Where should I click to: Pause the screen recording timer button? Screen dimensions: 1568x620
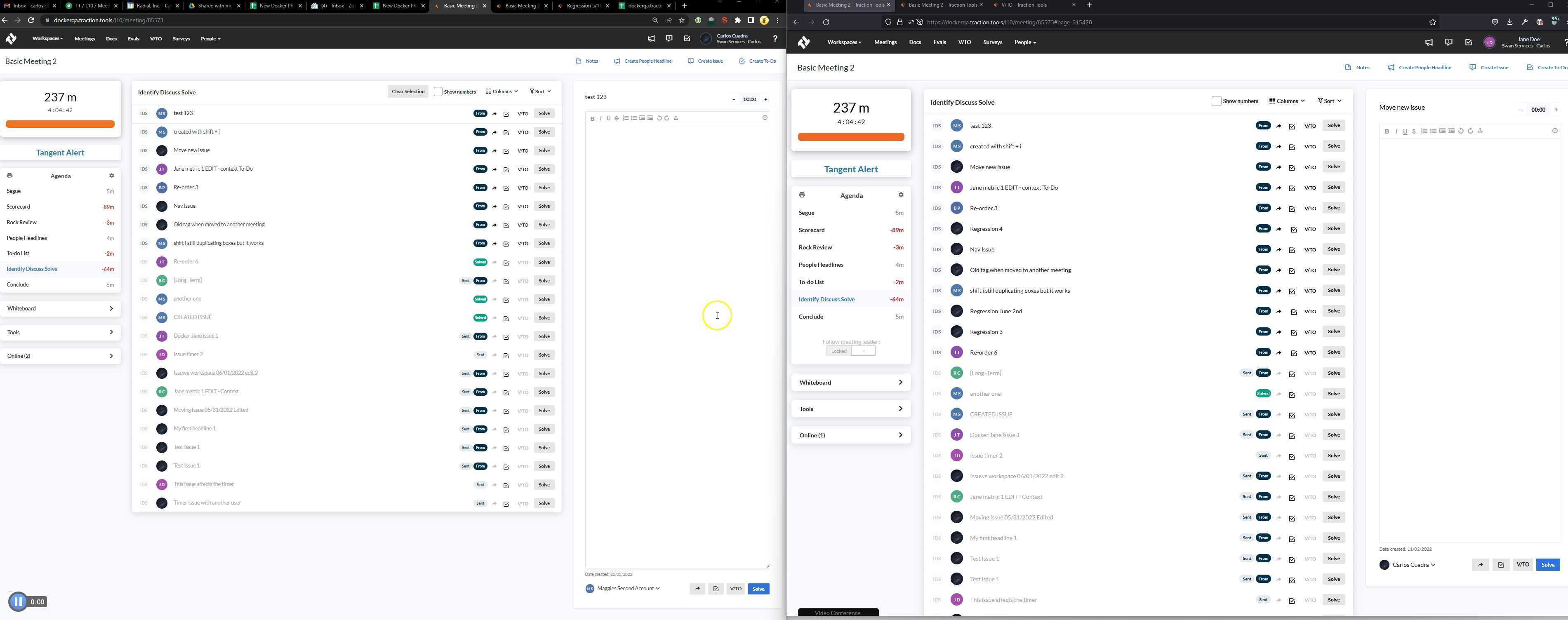(x=18, y=602)
